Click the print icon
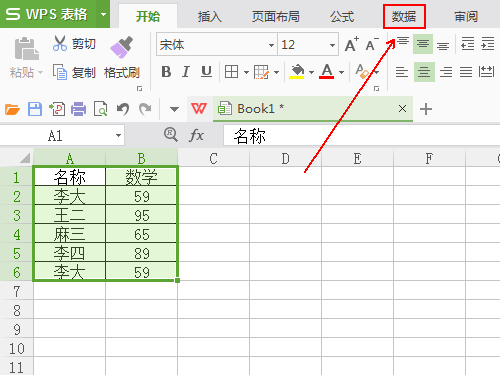500x375 pixels. tap(79, 109)
